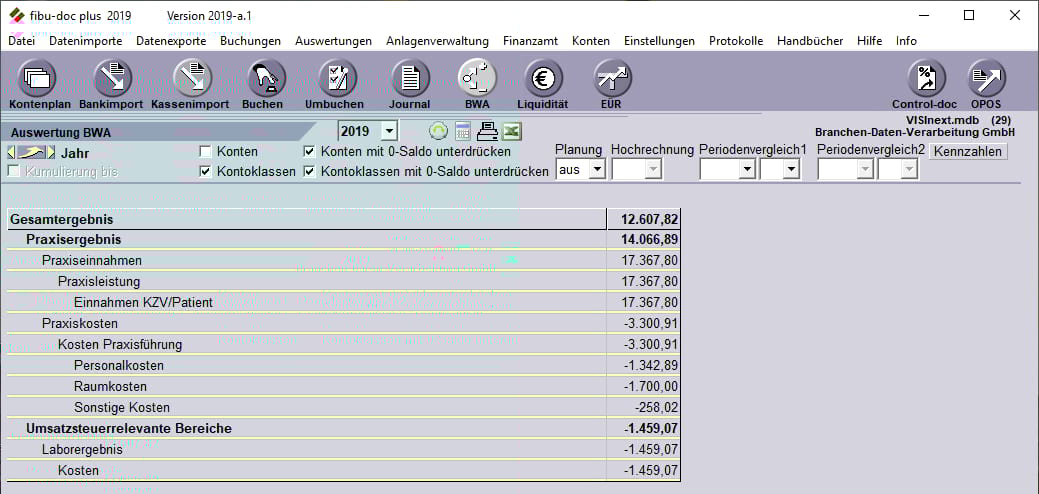Click the Praxisergebnis value 14.066,89

(x=649, y=240)
